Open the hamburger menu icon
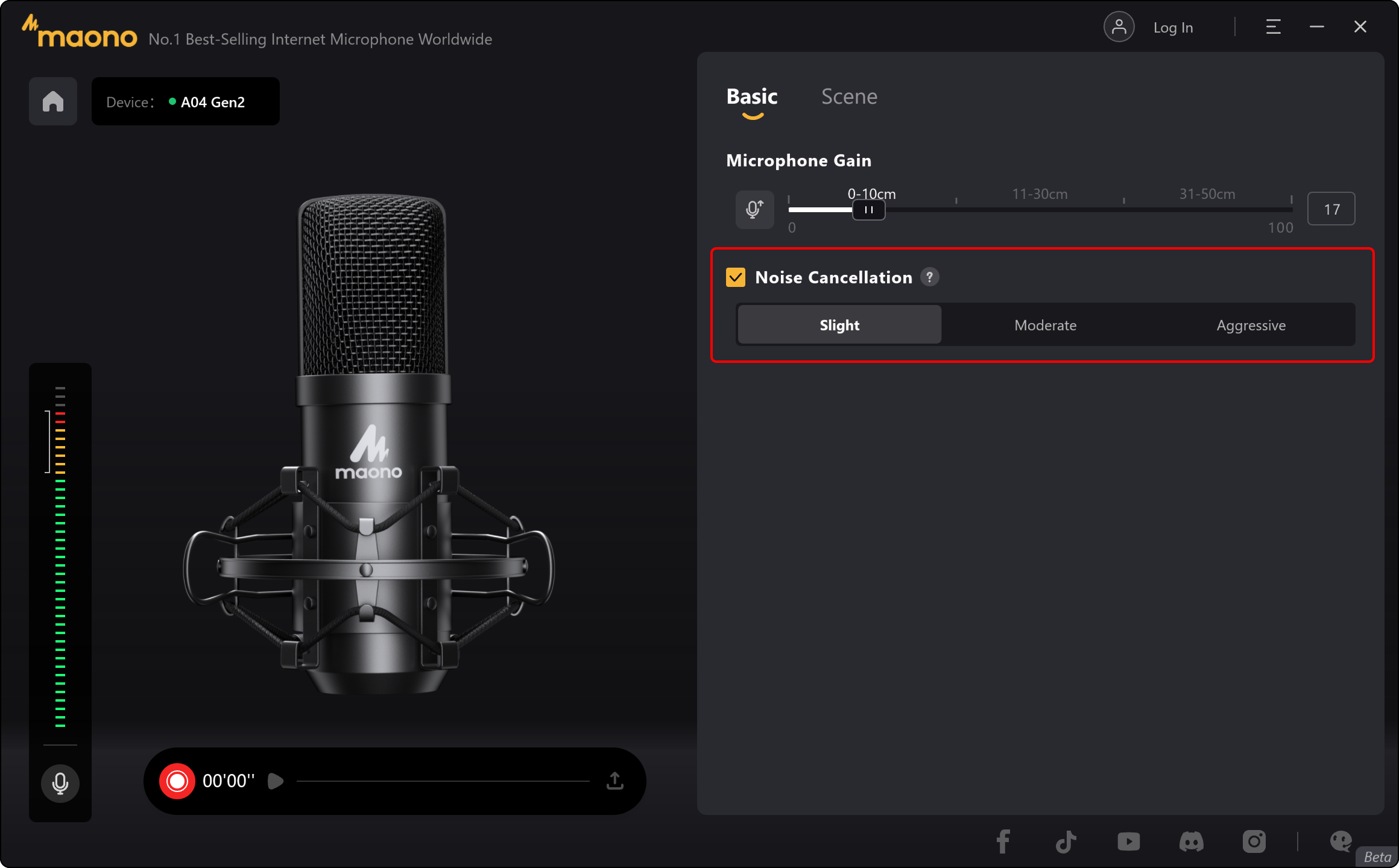 (1273, 27)
